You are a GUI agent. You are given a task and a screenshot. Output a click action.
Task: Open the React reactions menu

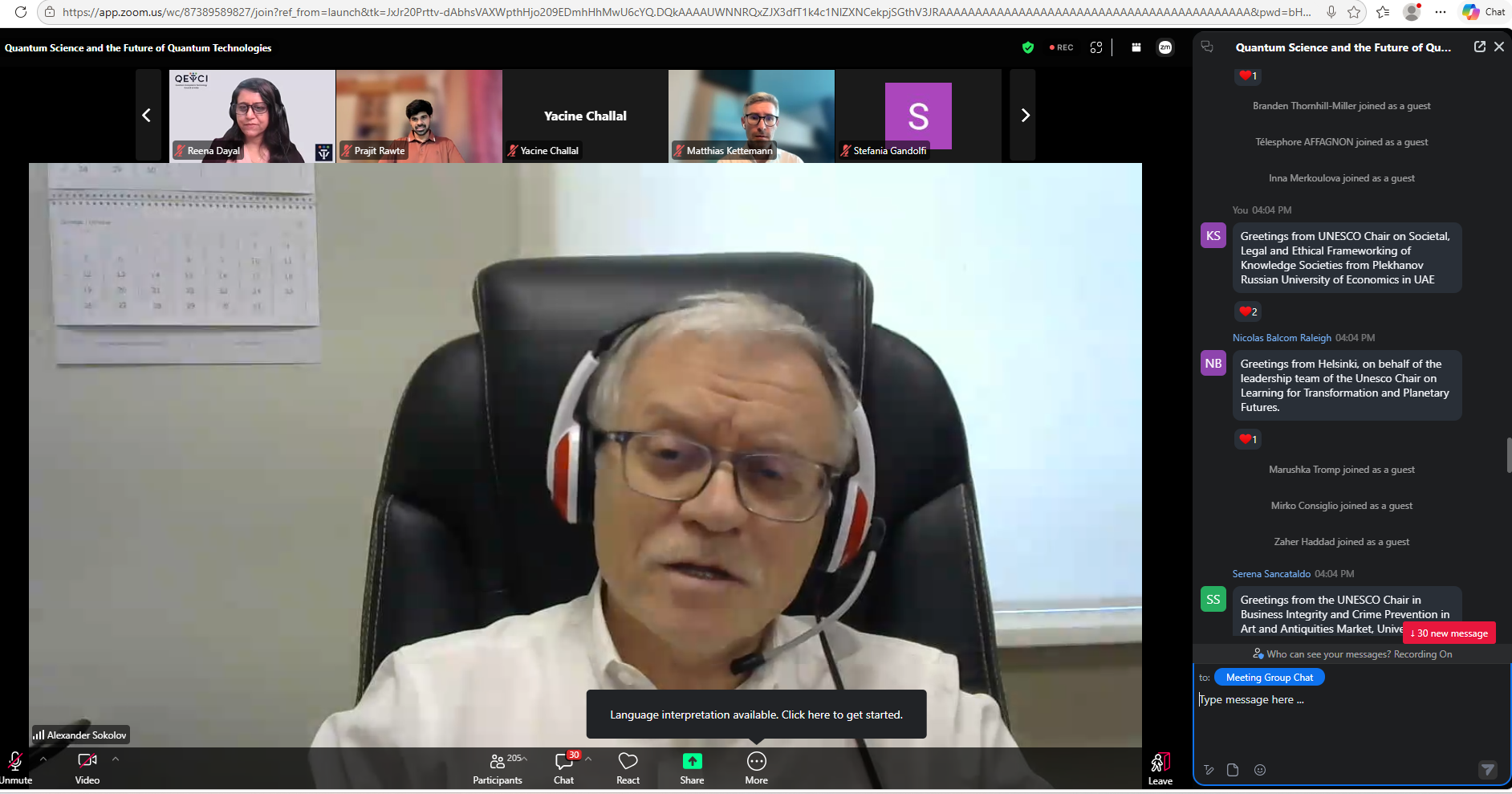(628, 768)
